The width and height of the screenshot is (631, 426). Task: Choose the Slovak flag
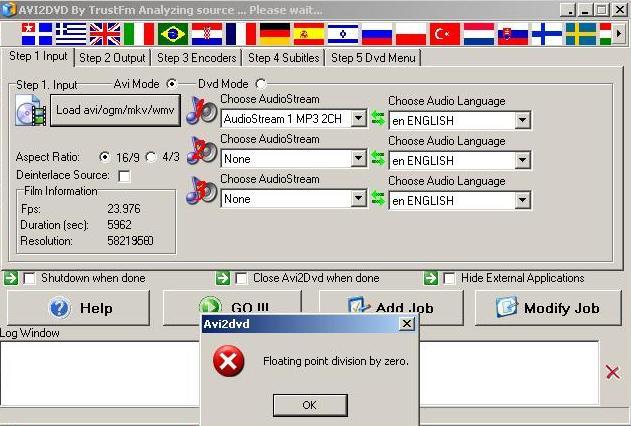point(513,34)
